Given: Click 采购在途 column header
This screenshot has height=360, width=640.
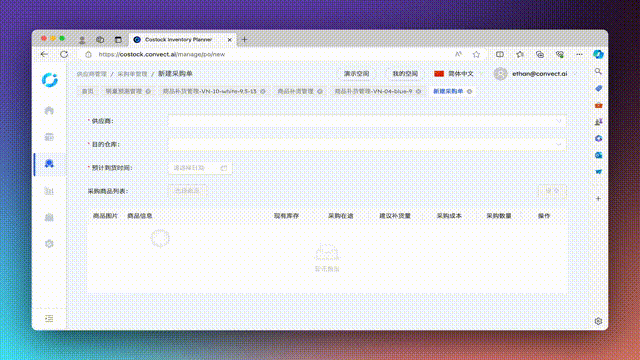Looking at the screenshot, I should (340, 216).
